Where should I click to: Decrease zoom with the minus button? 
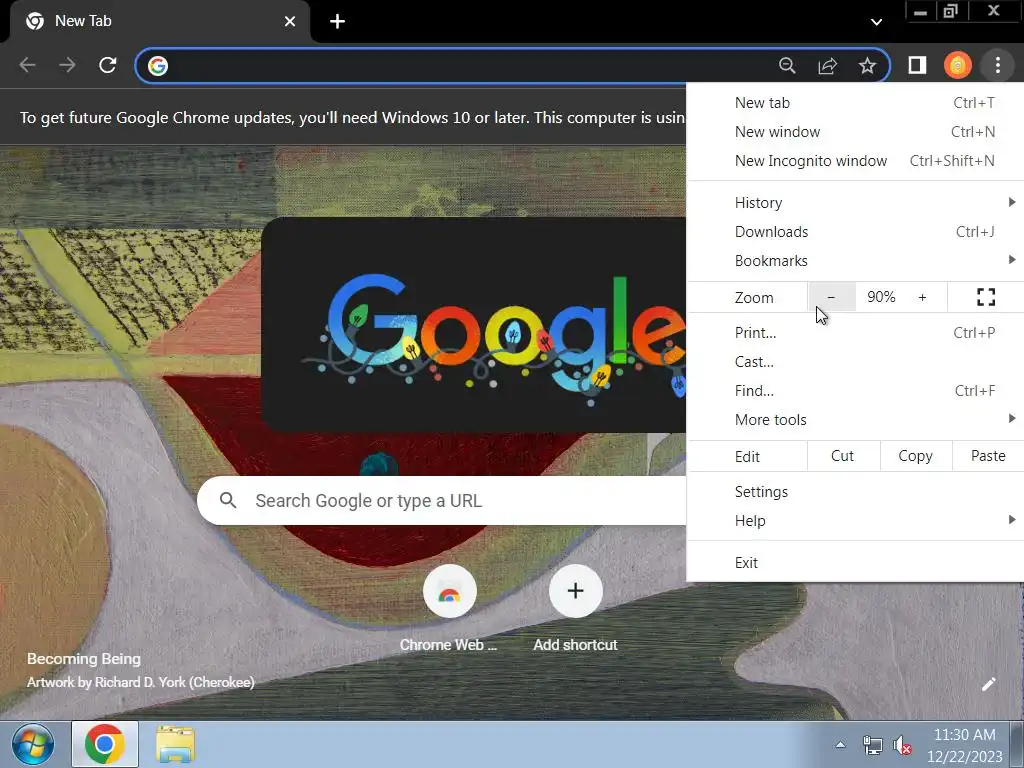tap(831, 297)
